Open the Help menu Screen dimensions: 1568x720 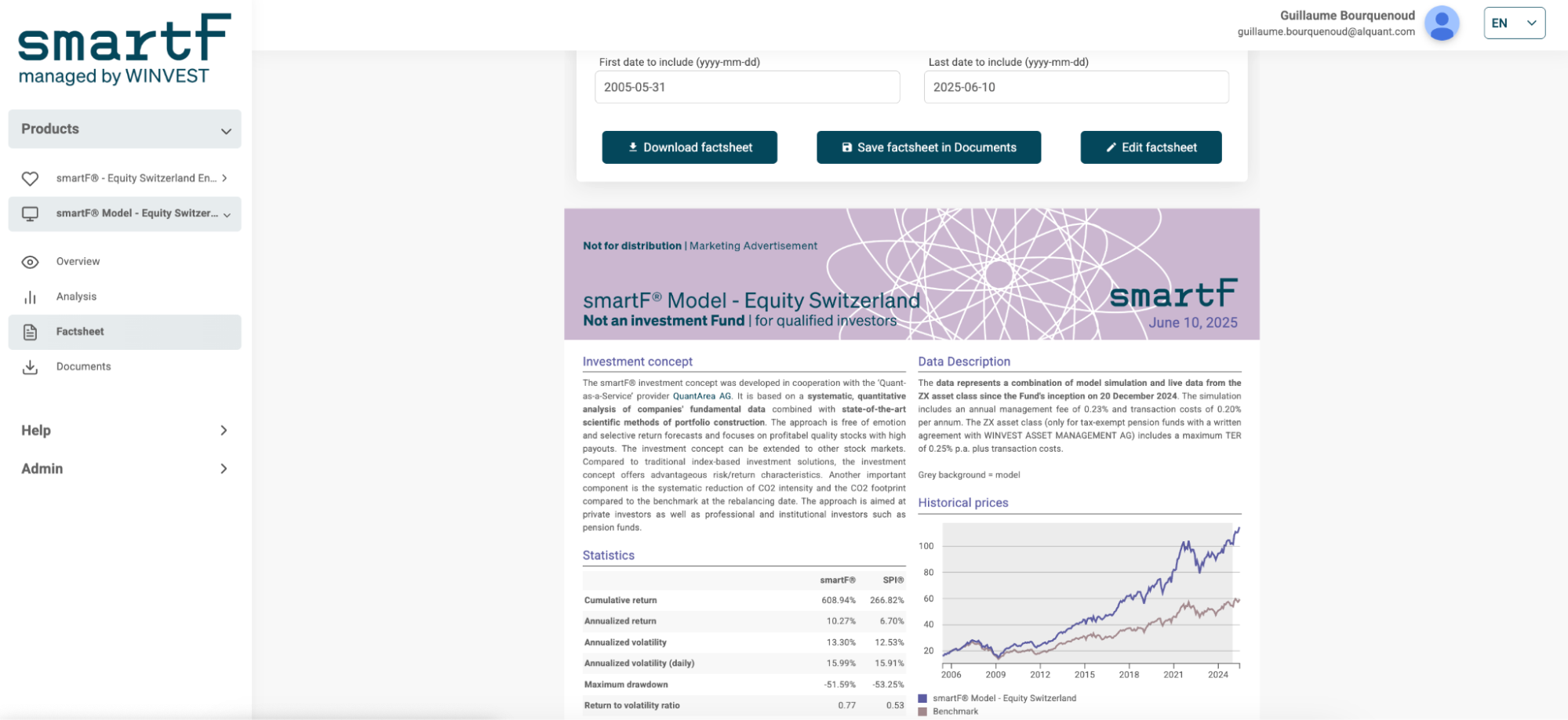pyautogui.click(x=125, y=431)
